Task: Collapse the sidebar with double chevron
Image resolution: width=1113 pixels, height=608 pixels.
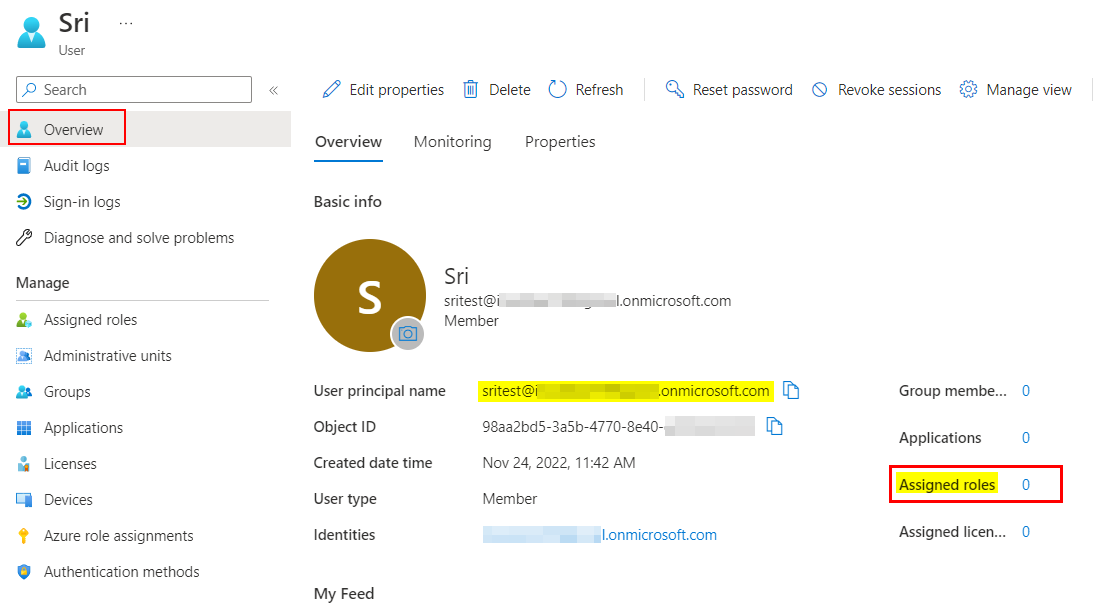Action: (273, 90)
